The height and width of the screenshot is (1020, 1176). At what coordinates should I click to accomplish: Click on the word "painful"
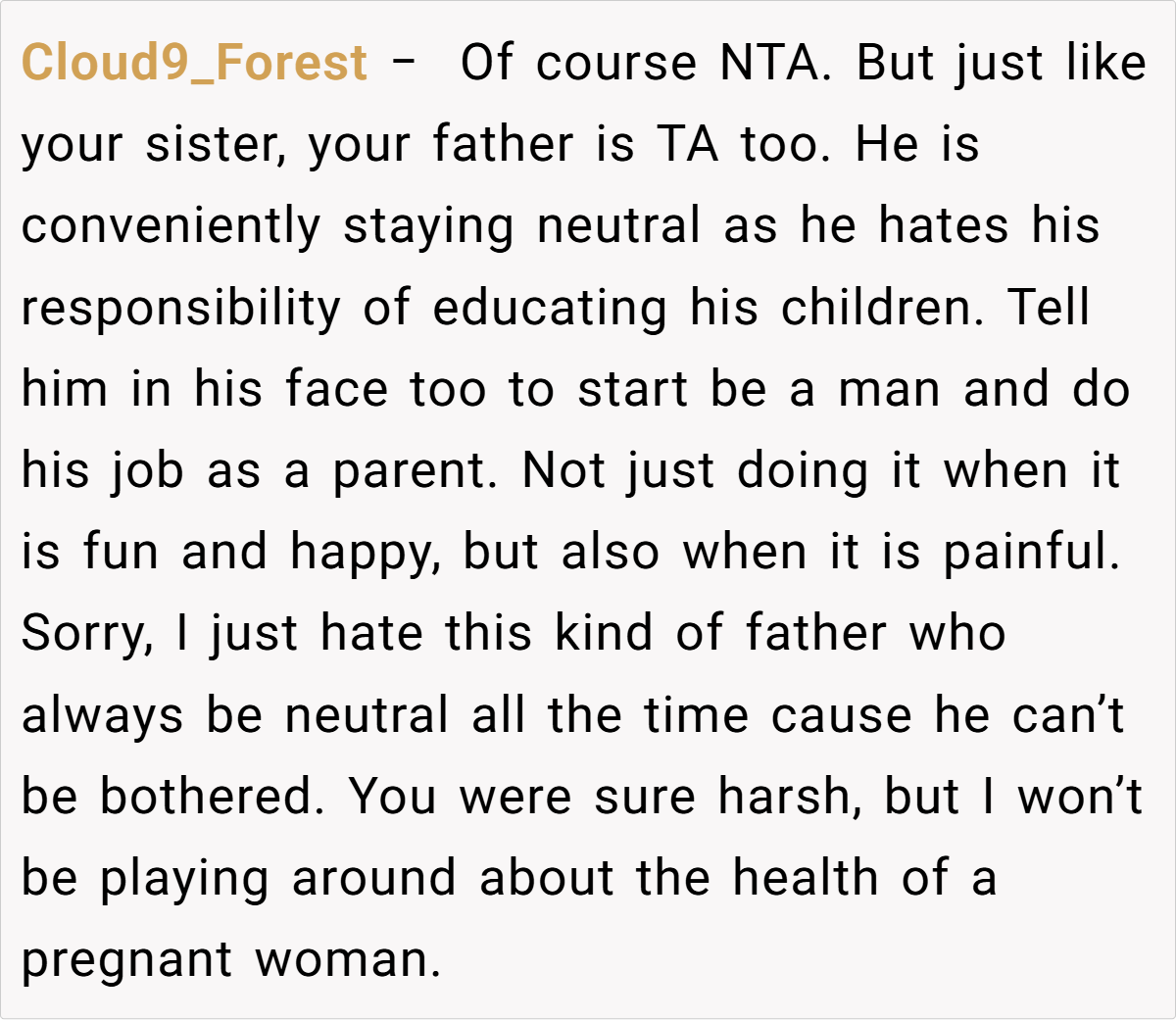click(x=1031, y=553)
